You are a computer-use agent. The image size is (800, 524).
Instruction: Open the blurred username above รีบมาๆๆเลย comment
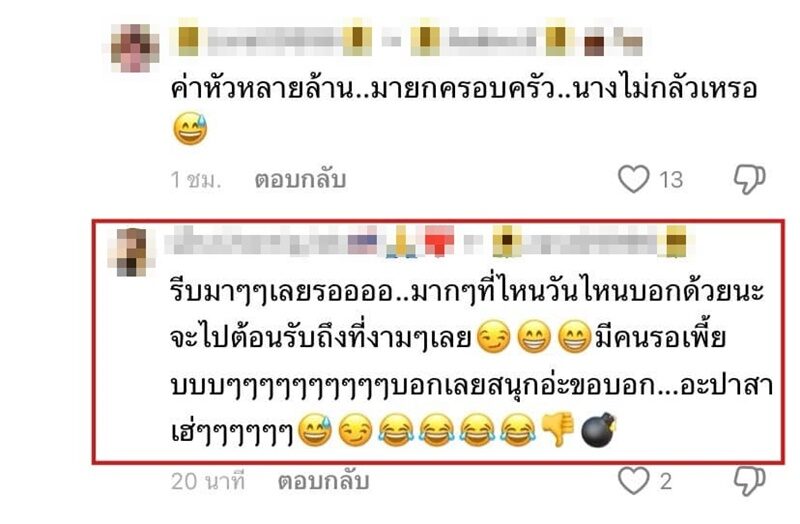click(x=428, y=241)
